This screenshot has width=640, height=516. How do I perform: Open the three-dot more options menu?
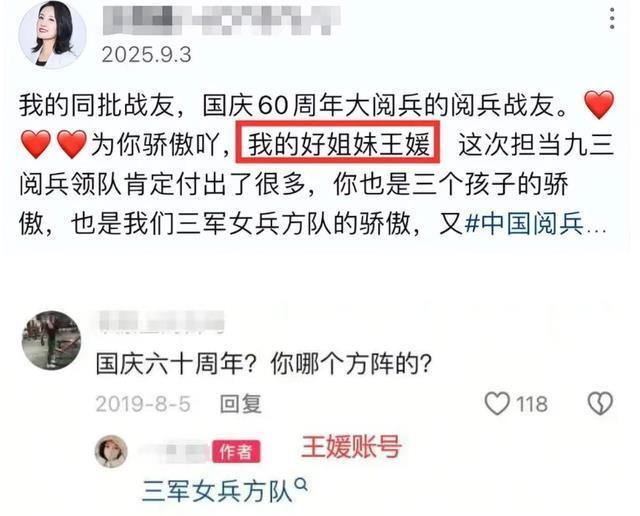click(611, 19)
